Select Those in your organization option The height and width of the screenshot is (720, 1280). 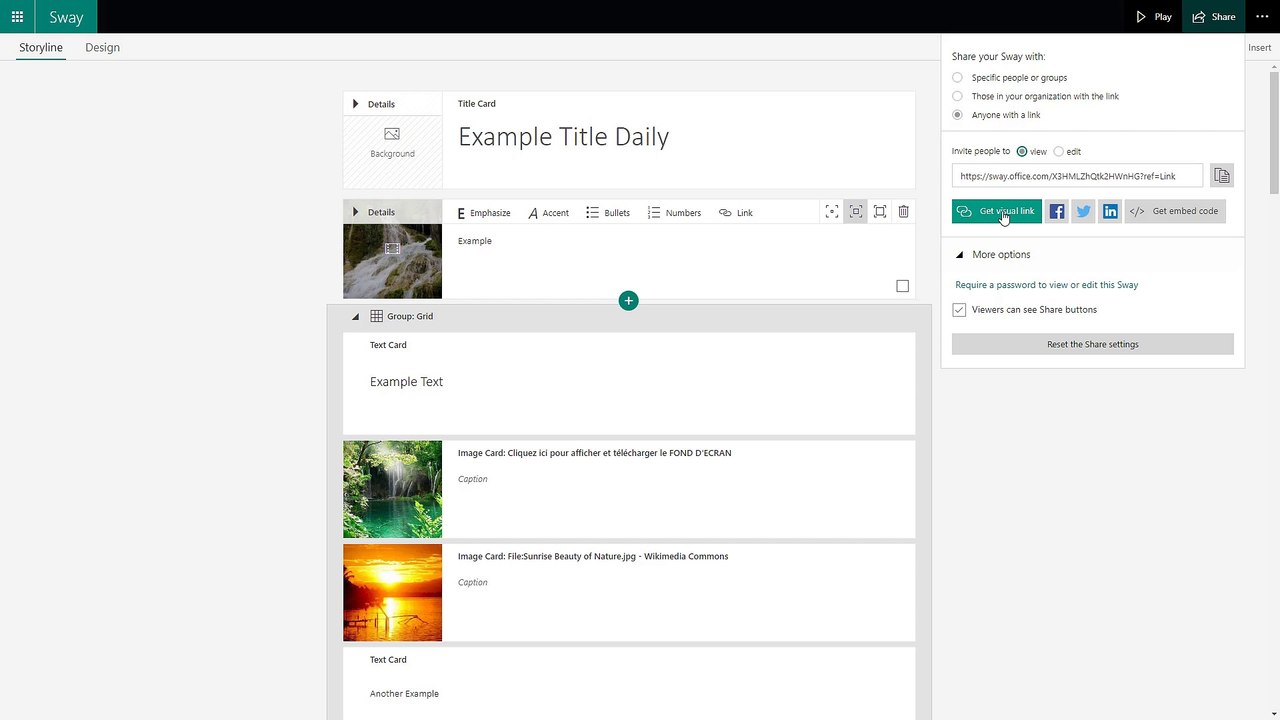coord(957,97)
